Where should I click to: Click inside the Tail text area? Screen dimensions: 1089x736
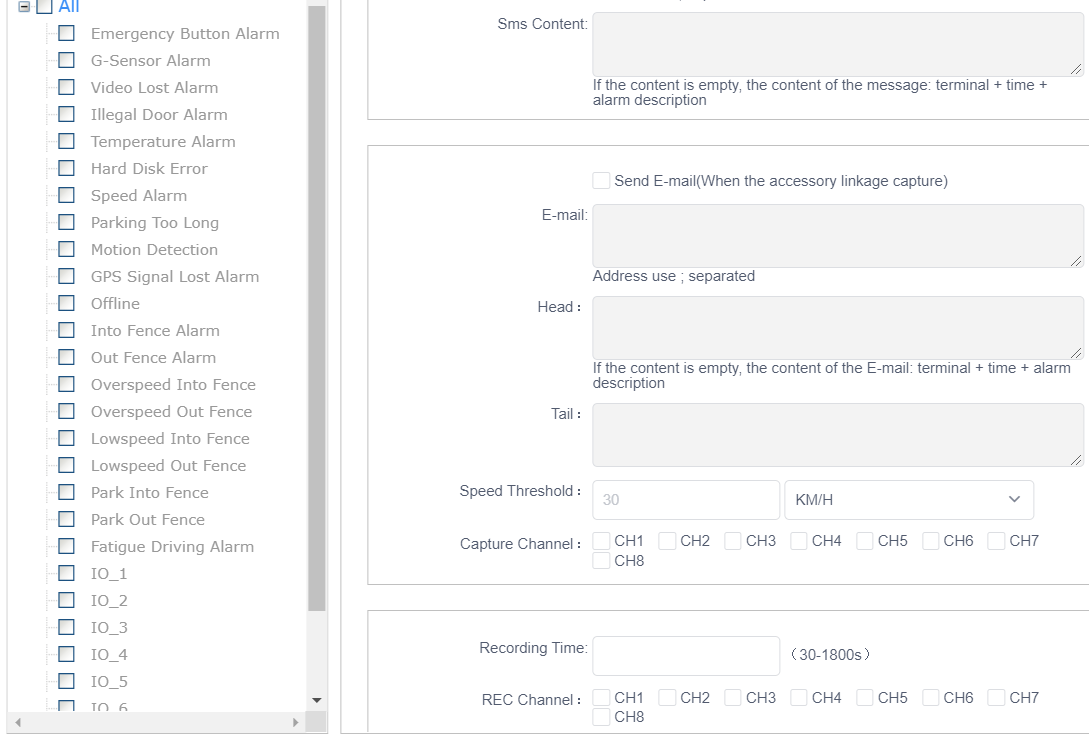838,435
